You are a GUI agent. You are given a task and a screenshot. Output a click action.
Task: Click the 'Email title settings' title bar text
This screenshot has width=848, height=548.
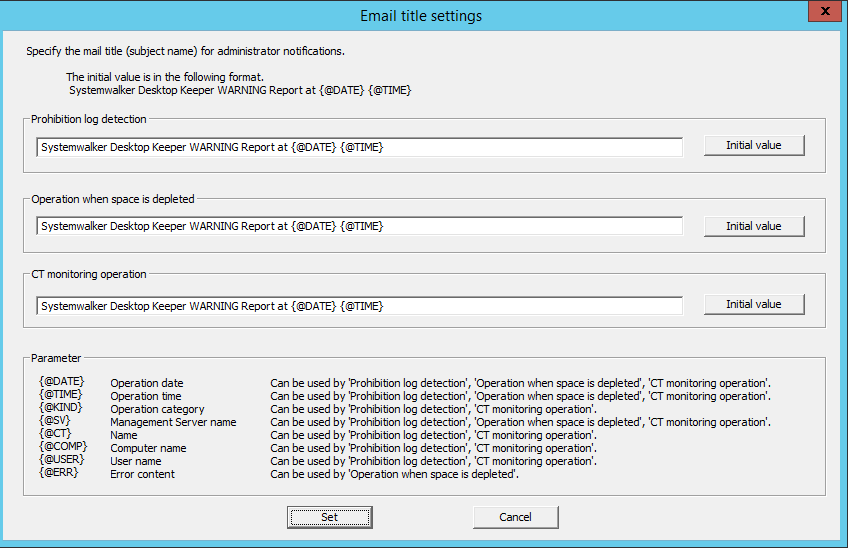click(421, 16)
